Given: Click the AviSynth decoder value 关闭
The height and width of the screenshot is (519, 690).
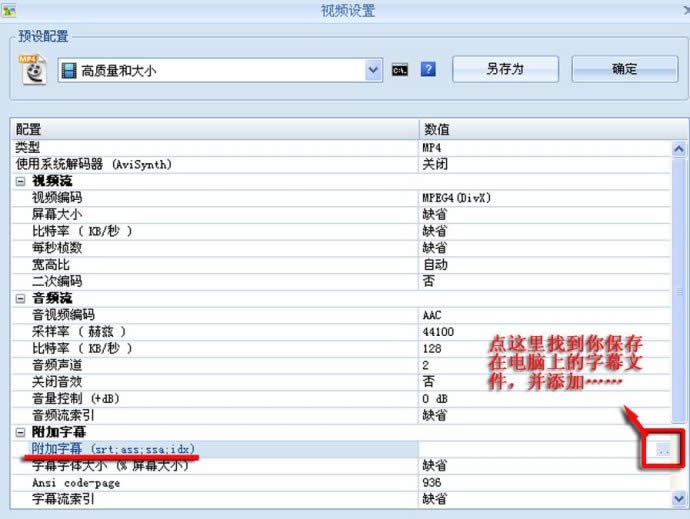Looking at the screenshot, I should (x=434, y=164).
